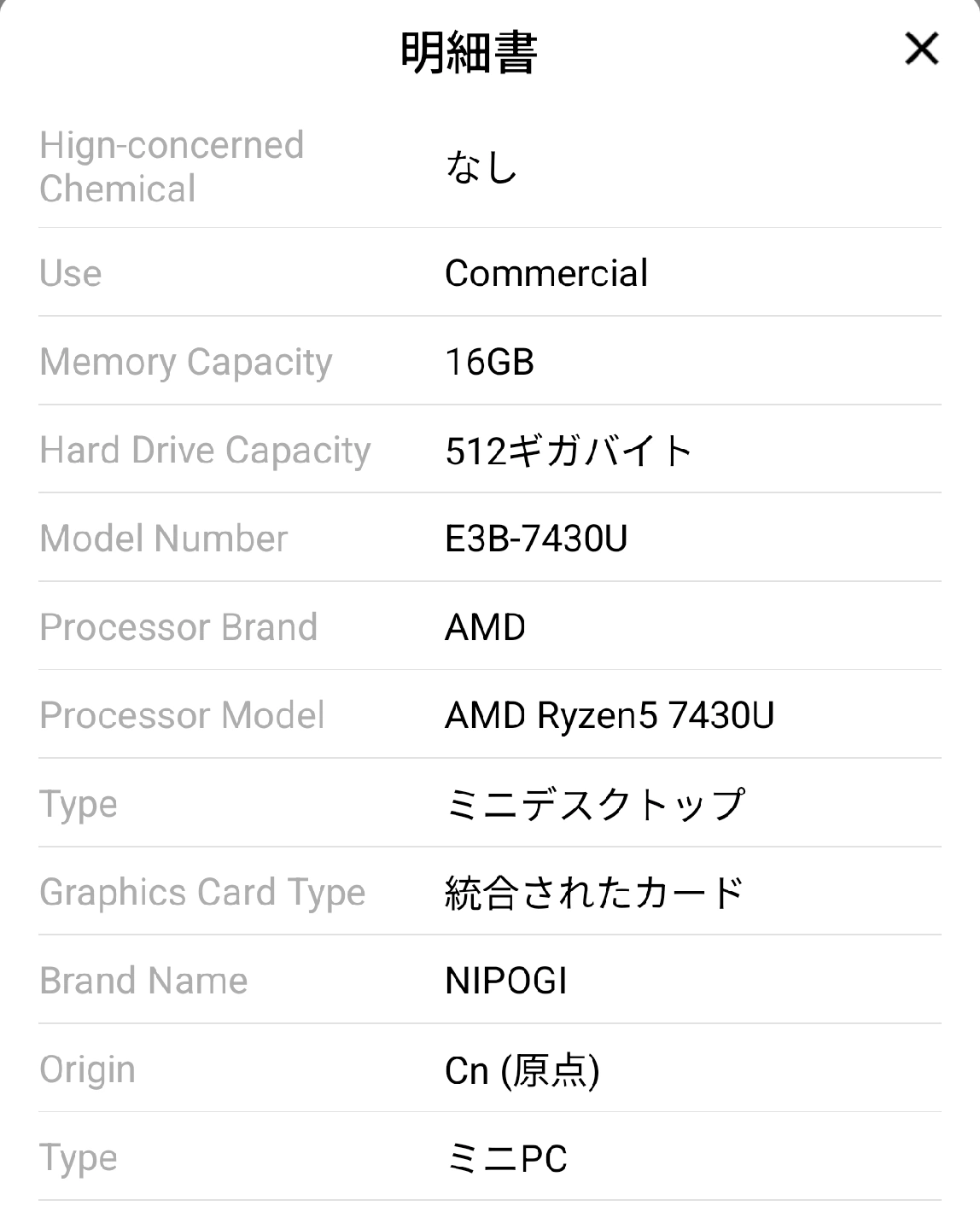Select the ミニデスクトップ type value

(x=595, y=805)
